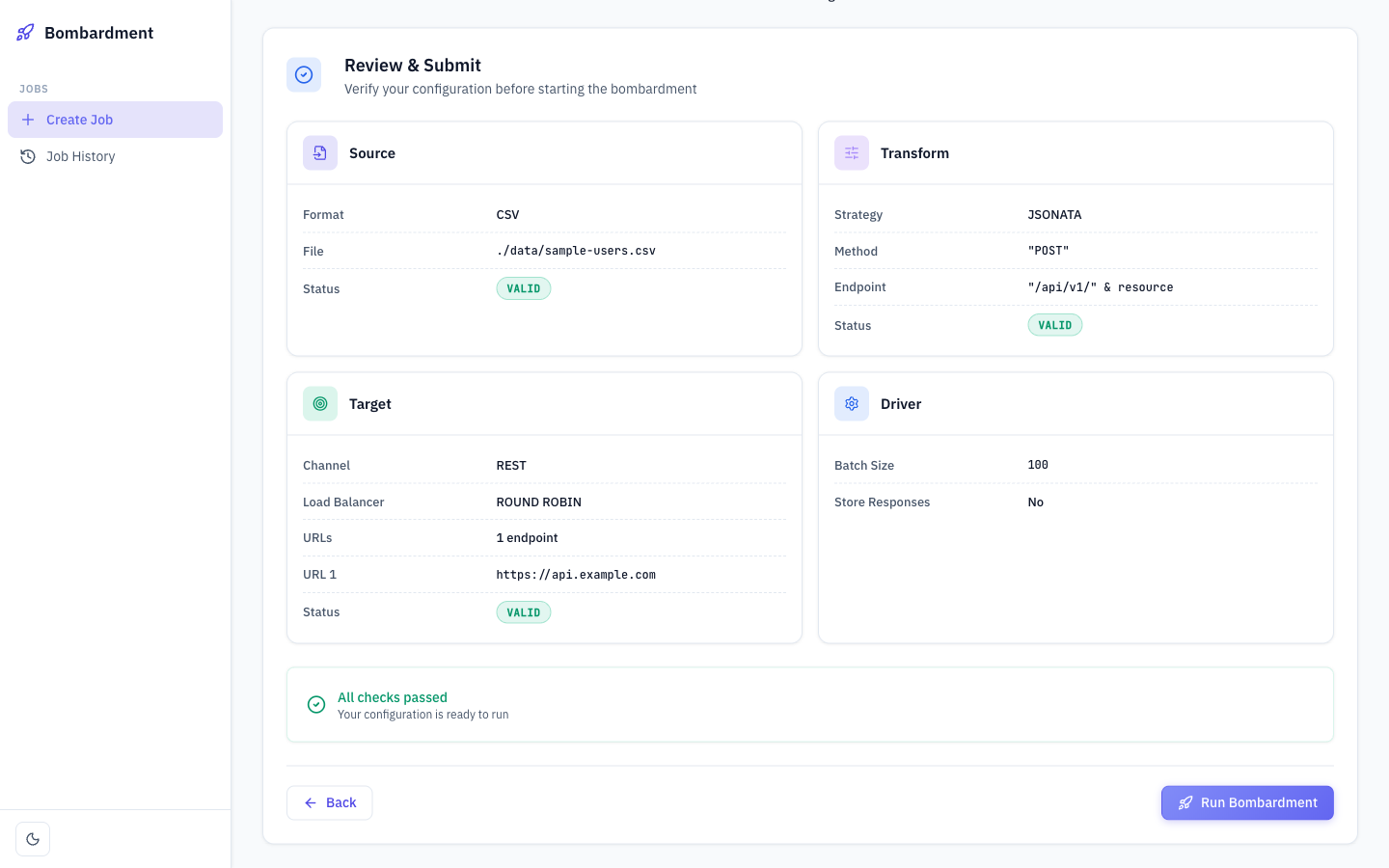Click the Review & Submit check circle icon
Image resolution: width=1389 pixels, height=868 pixels.
click(x=304, y=74)
